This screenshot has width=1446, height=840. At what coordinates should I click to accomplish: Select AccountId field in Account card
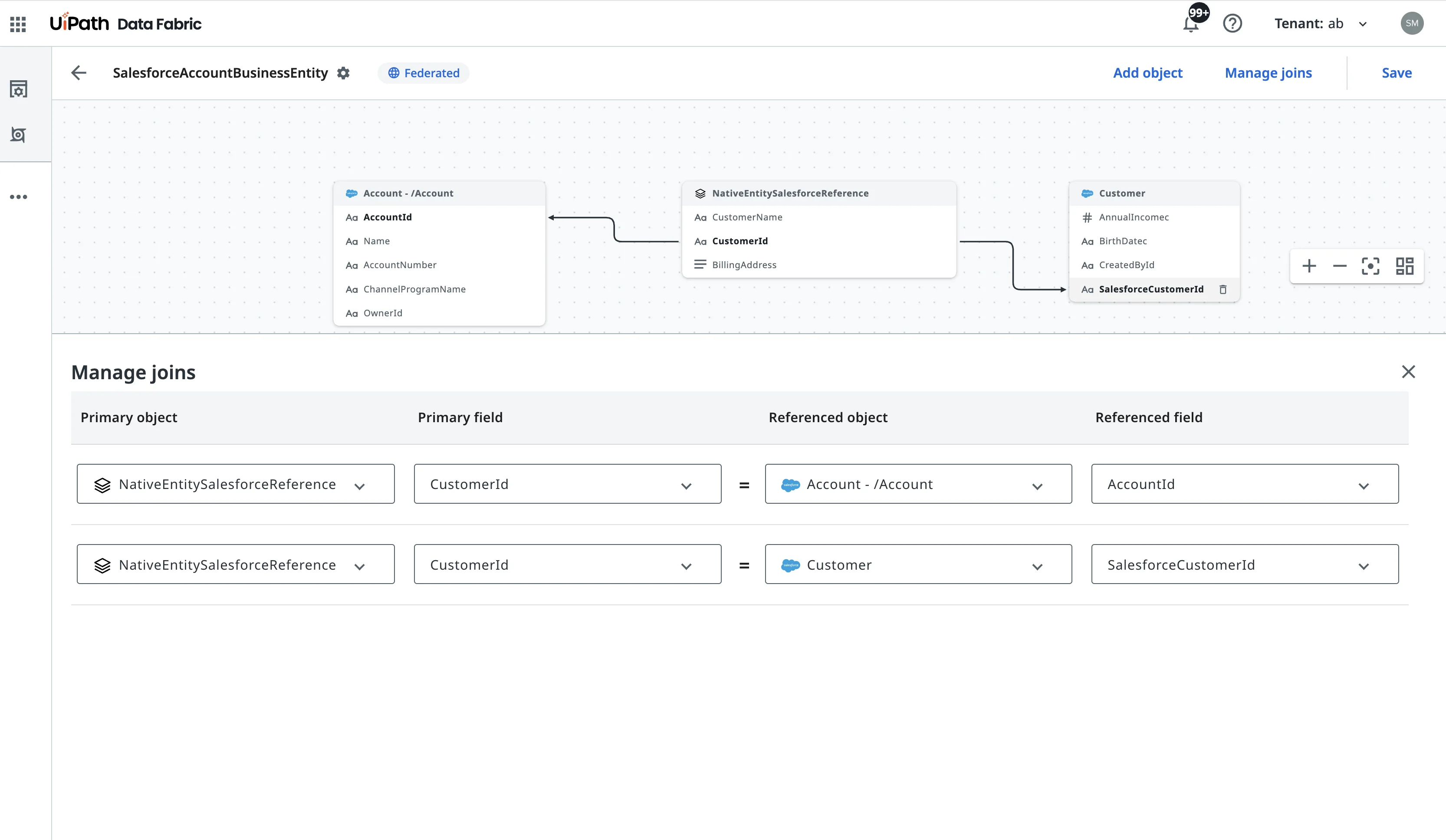439,217
